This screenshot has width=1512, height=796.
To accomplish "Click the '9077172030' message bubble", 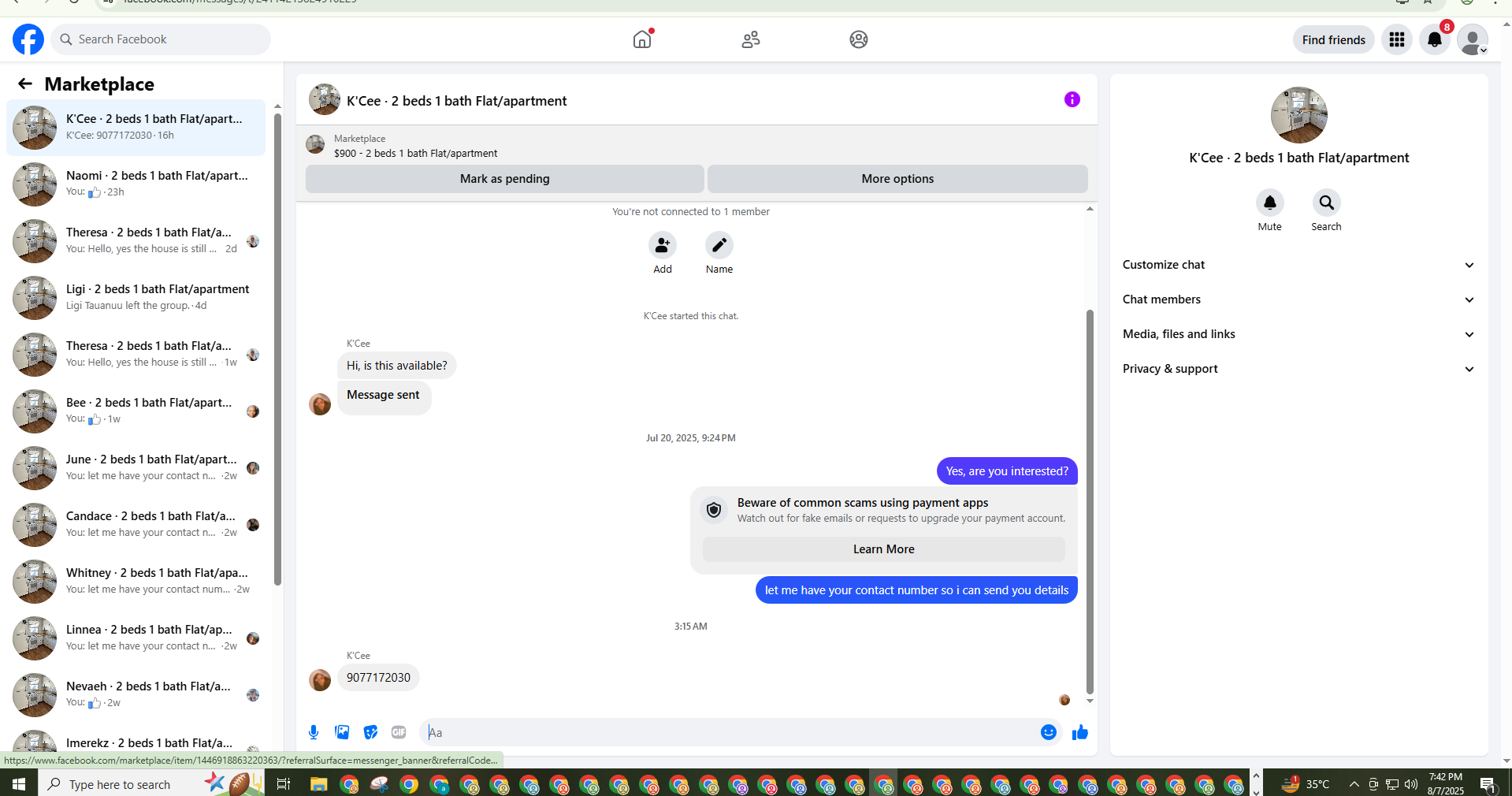I will [x=378, y=678].
